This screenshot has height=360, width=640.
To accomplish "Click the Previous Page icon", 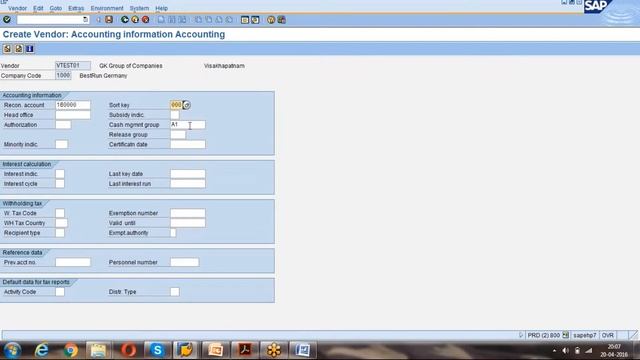I will click(x=209, y=20).
